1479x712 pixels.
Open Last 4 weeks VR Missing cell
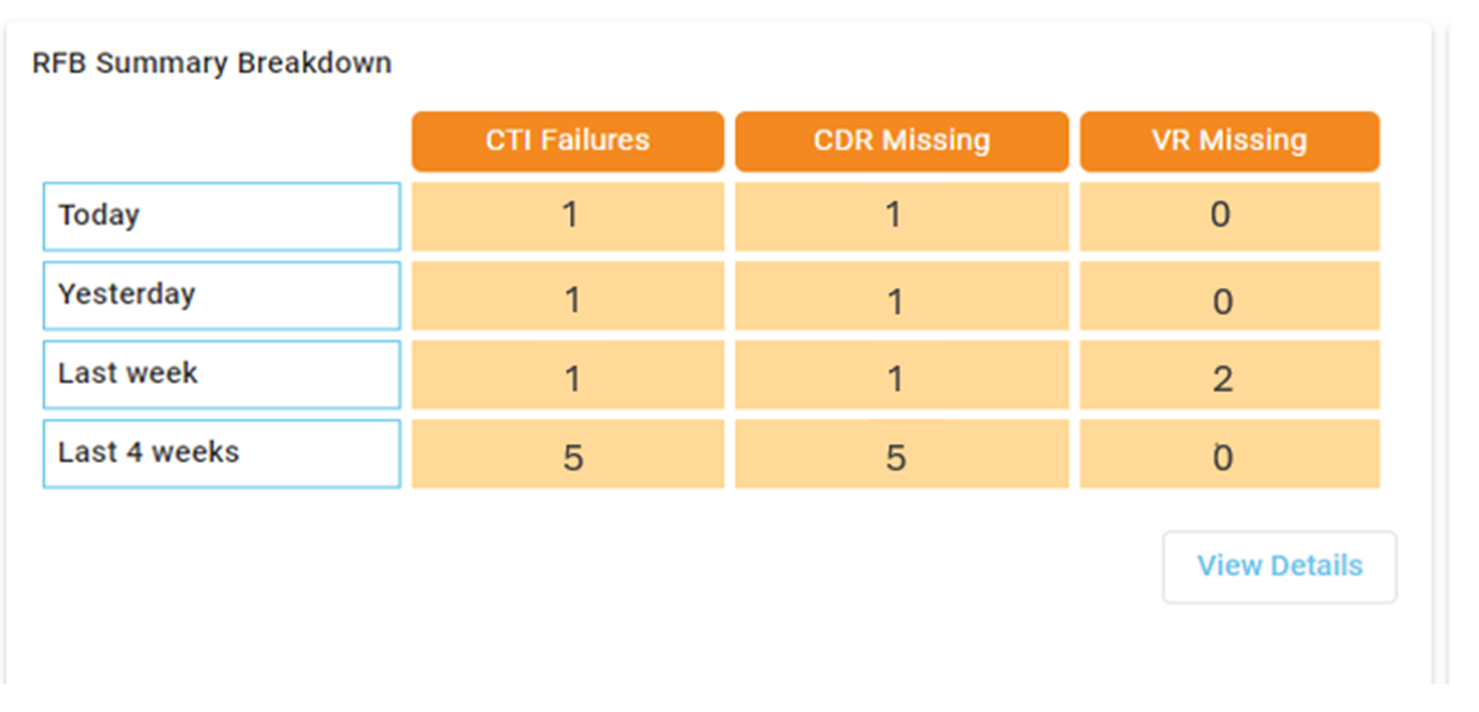1230,453
